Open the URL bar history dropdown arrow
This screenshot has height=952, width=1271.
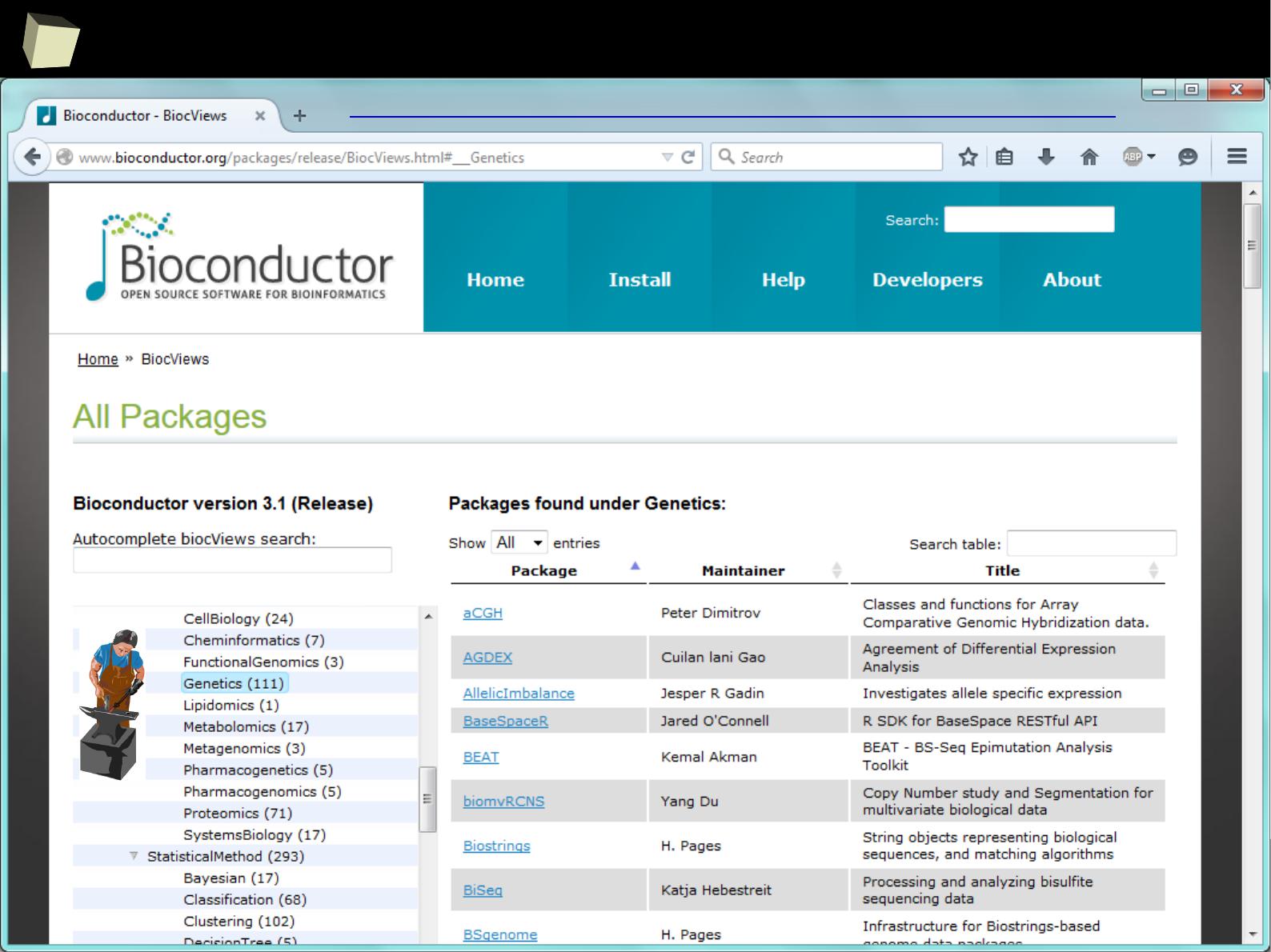click(668, 158)
